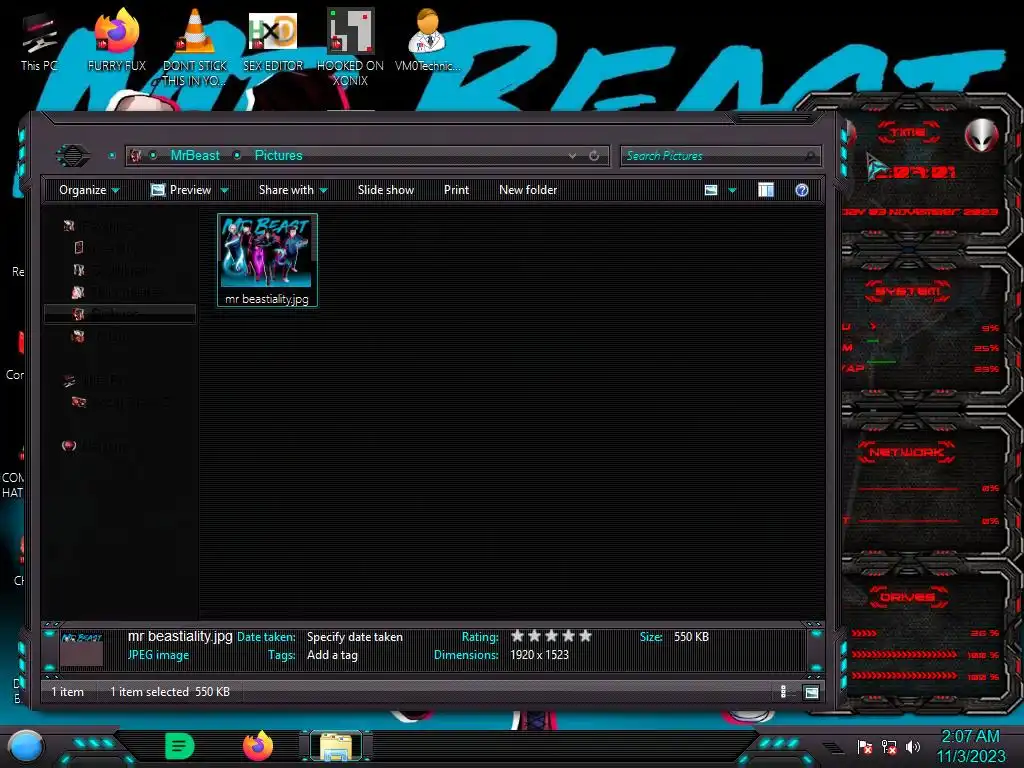This screenshot has height=768, width=1024.
Task: Open Explorer help with the question mark icon
Action: click(802, 190)
